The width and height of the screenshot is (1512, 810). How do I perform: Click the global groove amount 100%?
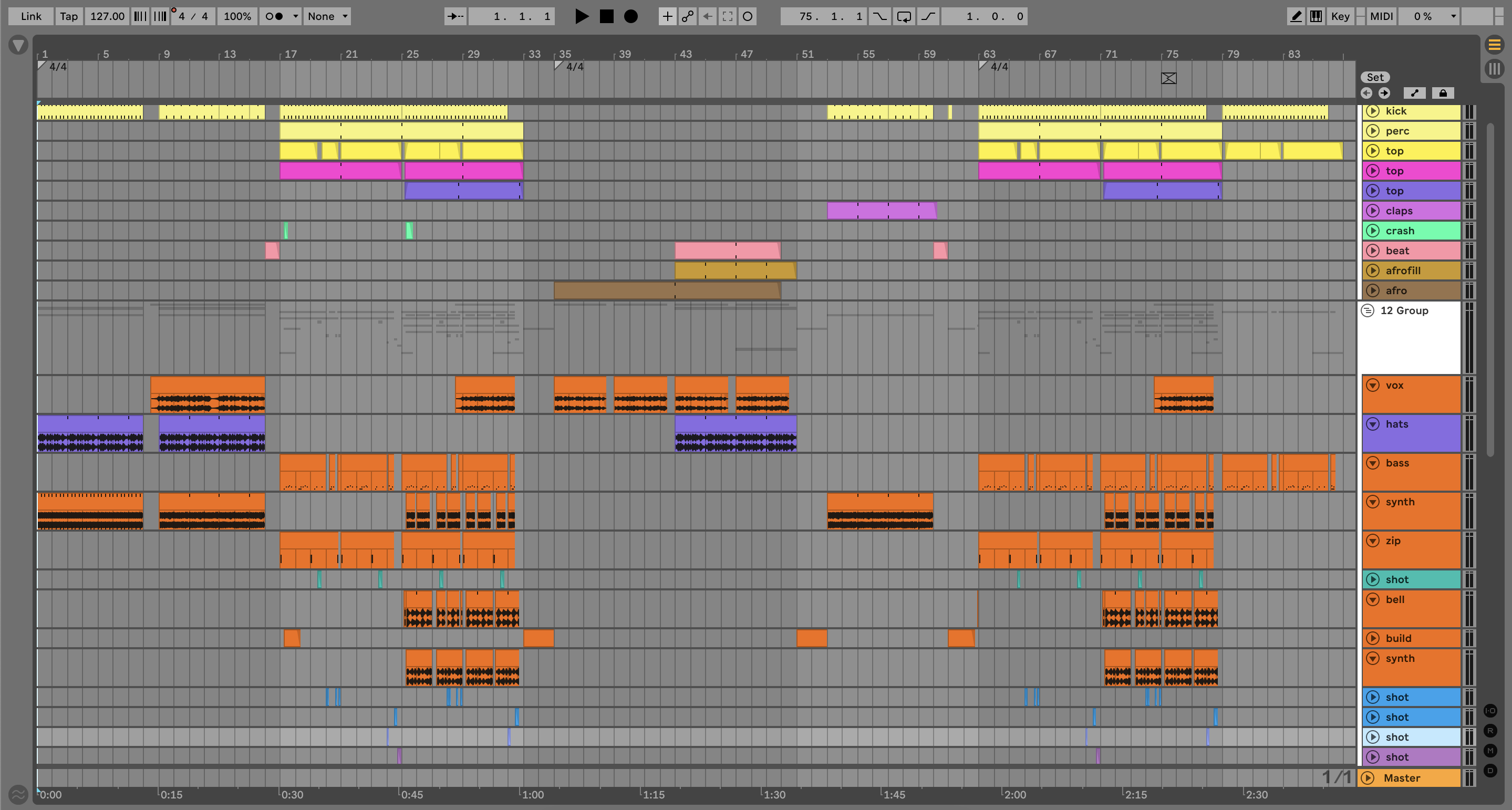click(x=237, y=16)
